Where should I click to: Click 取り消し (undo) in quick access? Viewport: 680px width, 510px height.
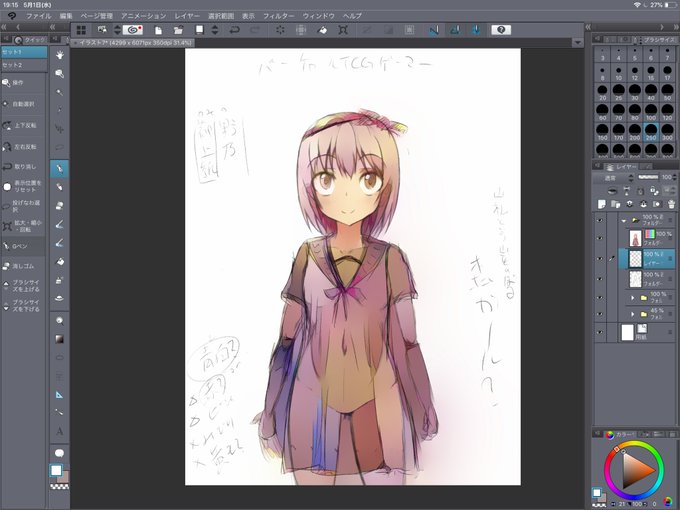[23, 167]
